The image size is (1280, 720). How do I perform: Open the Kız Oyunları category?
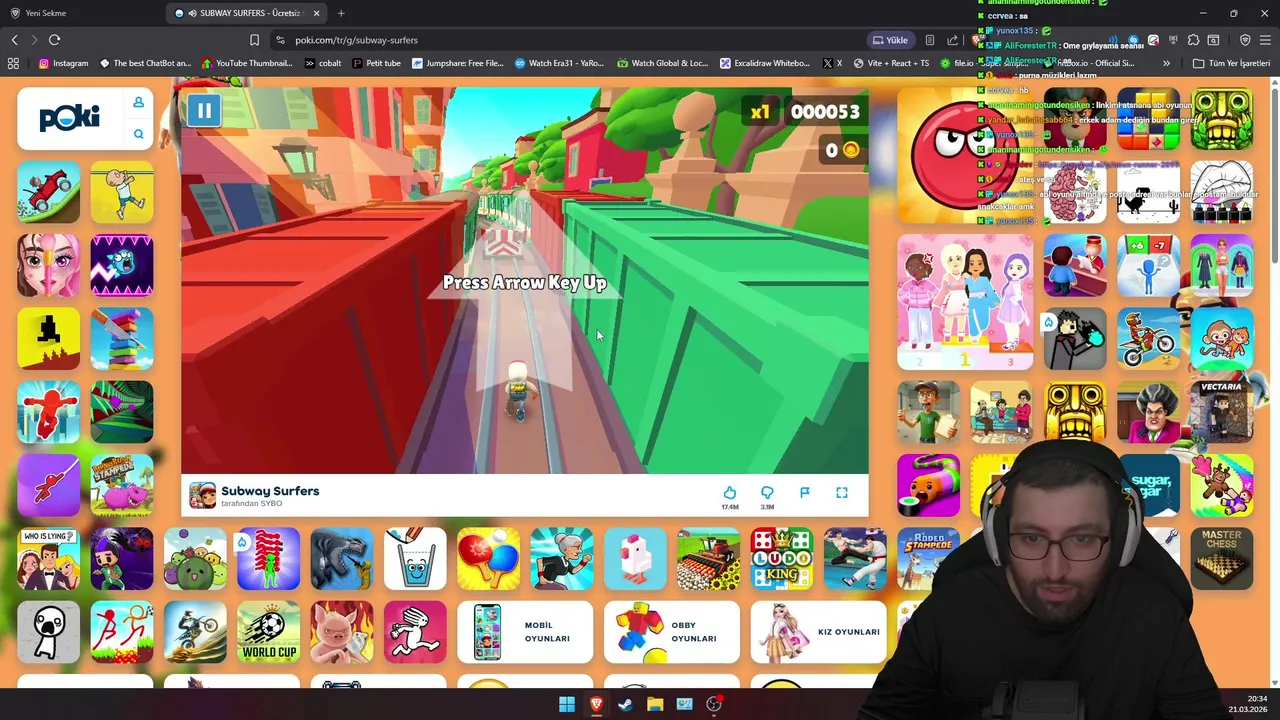point(818,631)
